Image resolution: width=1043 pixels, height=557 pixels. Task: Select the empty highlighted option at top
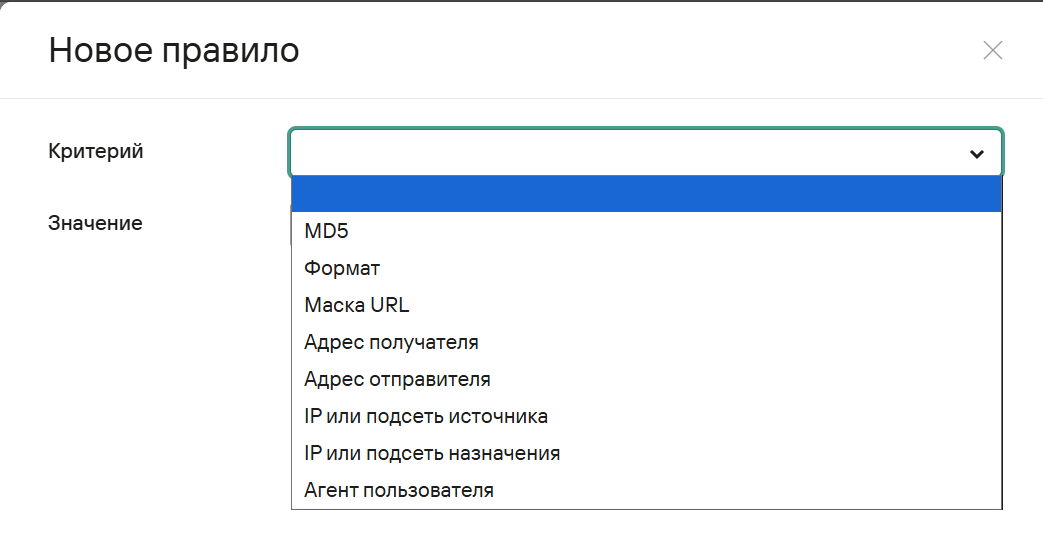click(646, 194)
